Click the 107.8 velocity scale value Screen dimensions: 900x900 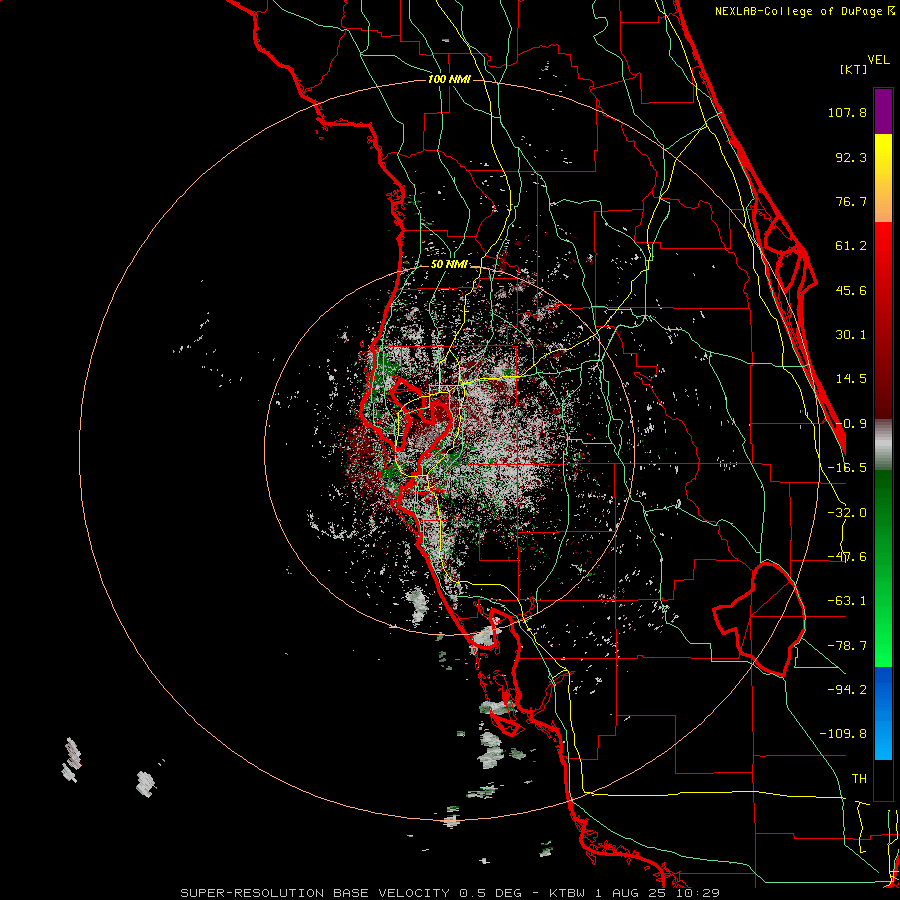tap(847, 112)
